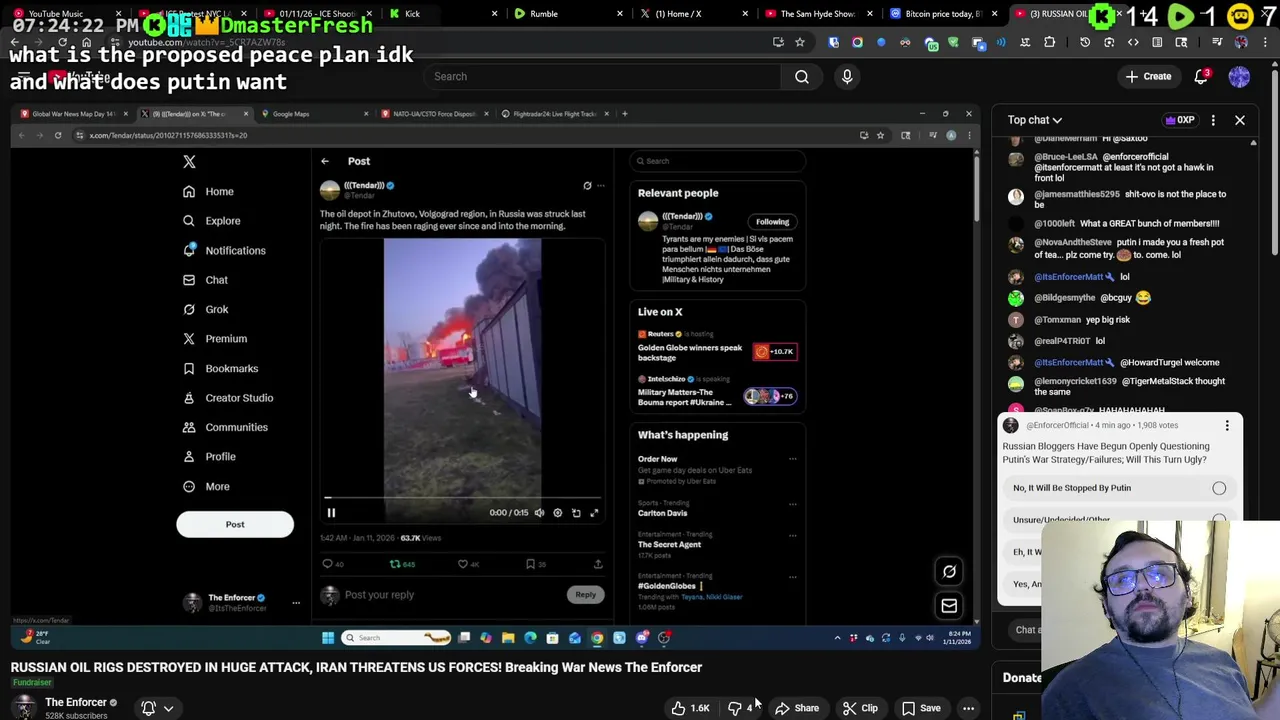Open X account switcher three dots

click(295, 603)
